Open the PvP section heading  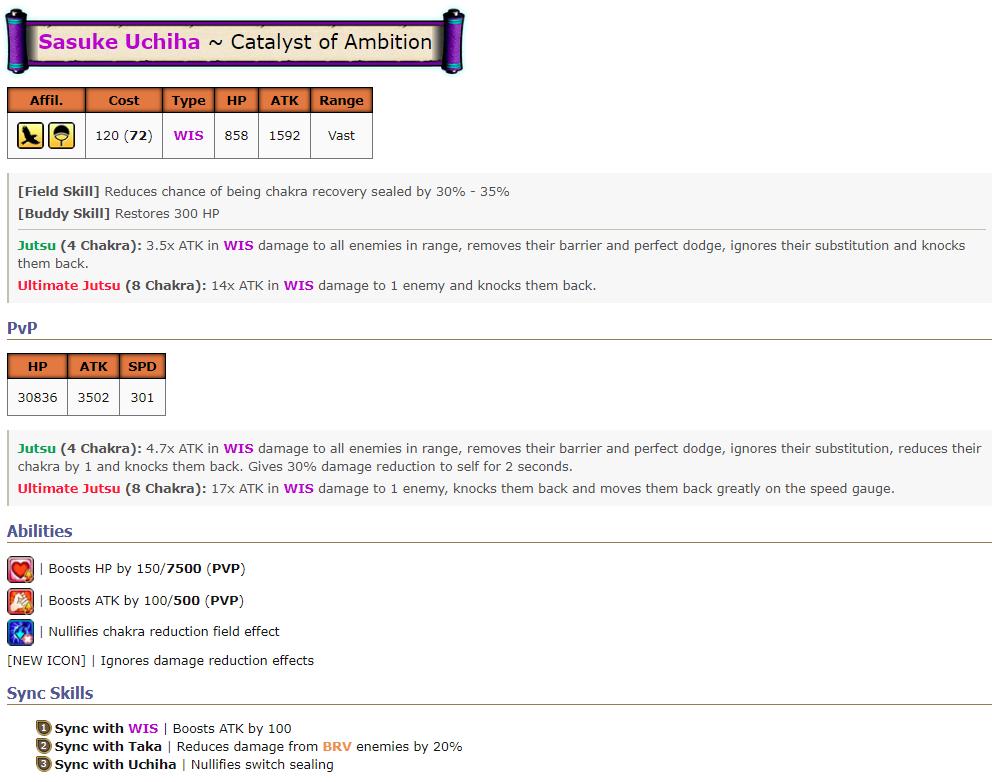pyautogui.click(x=22, y=328)
